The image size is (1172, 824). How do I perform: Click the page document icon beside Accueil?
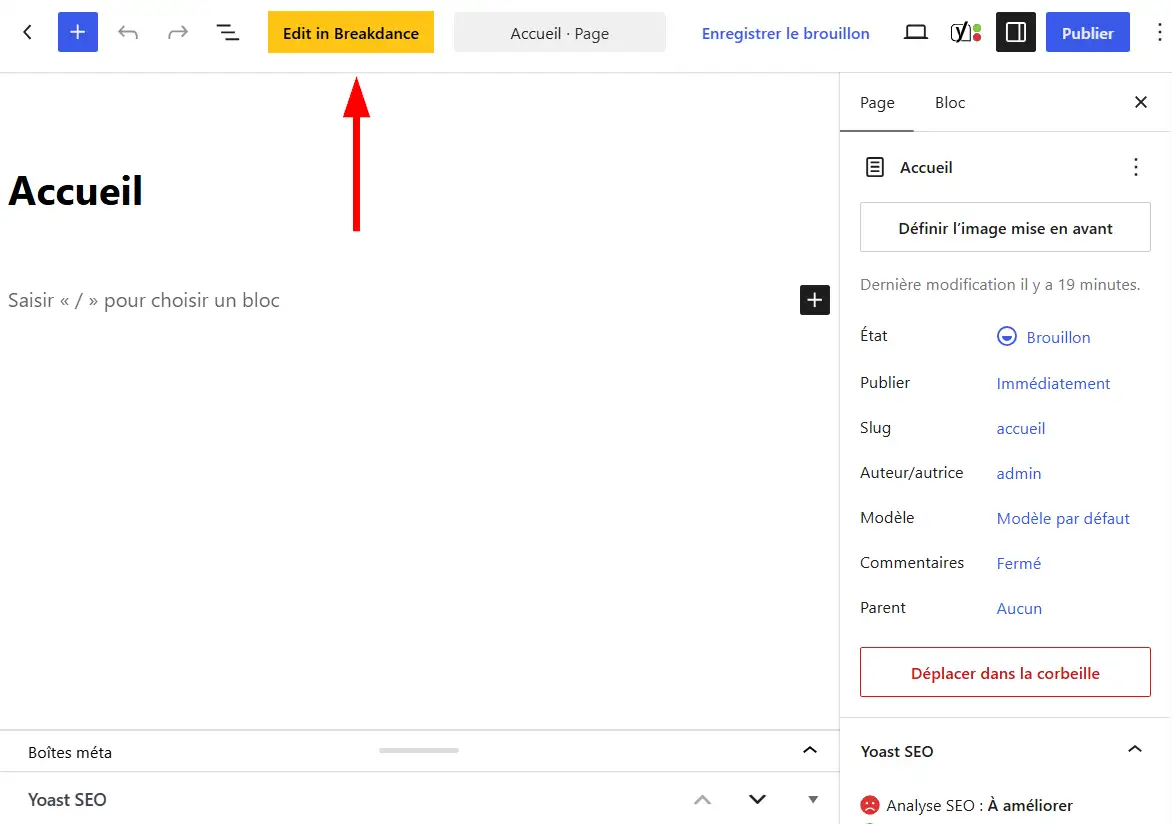(875, 167)
